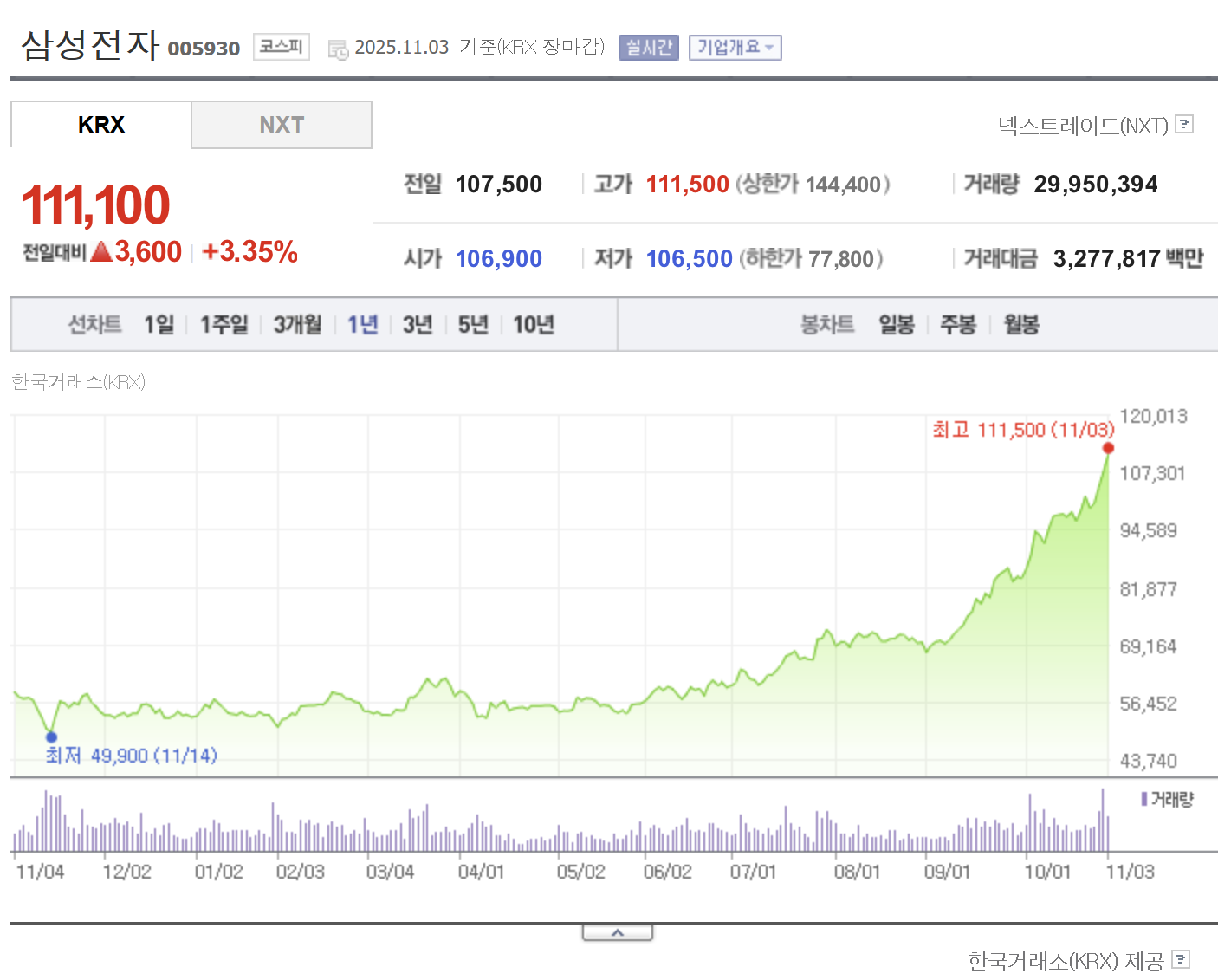Click the trading volume value 29,950,394
The width and height of the screenshot is (1218, 980).
1096,185
